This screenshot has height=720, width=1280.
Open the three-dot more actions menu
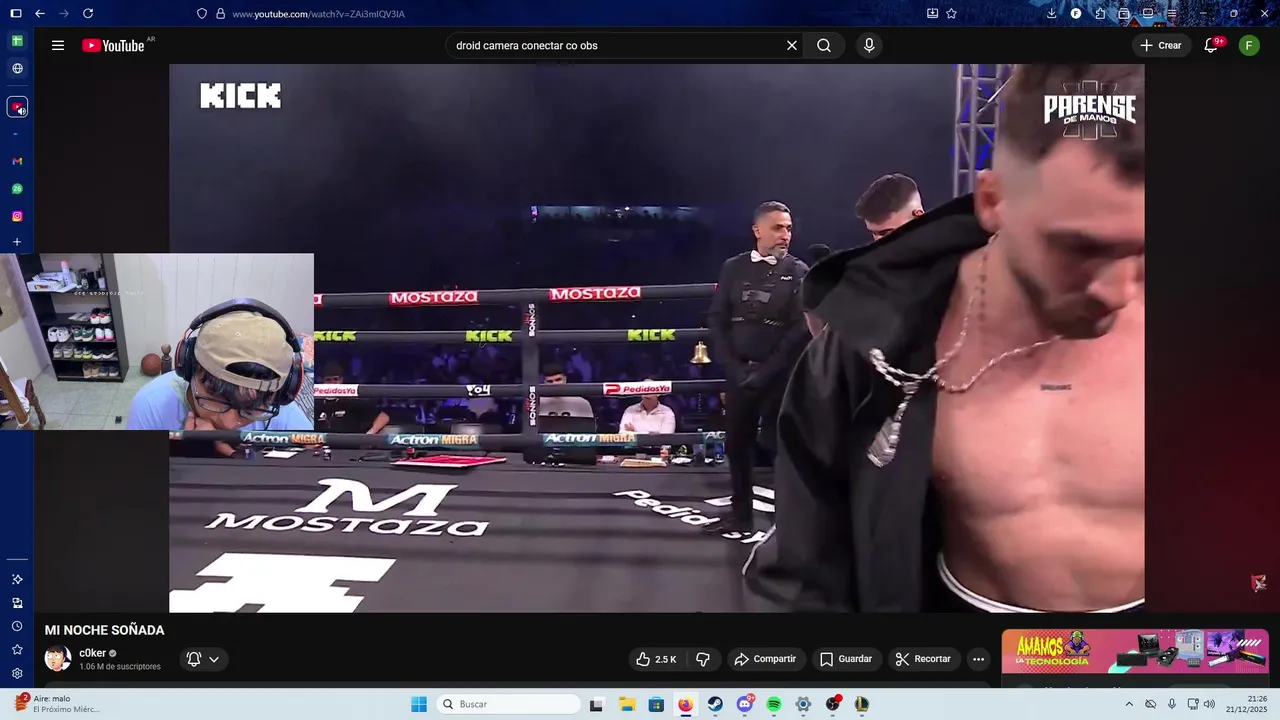tap(978, 659)
